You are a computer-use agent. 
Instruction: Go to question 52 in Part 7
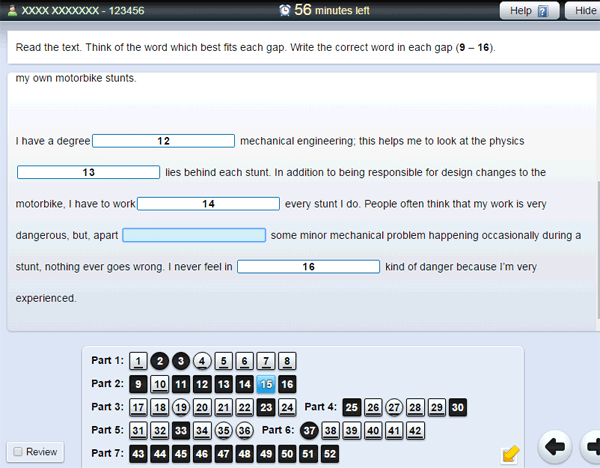330,453
